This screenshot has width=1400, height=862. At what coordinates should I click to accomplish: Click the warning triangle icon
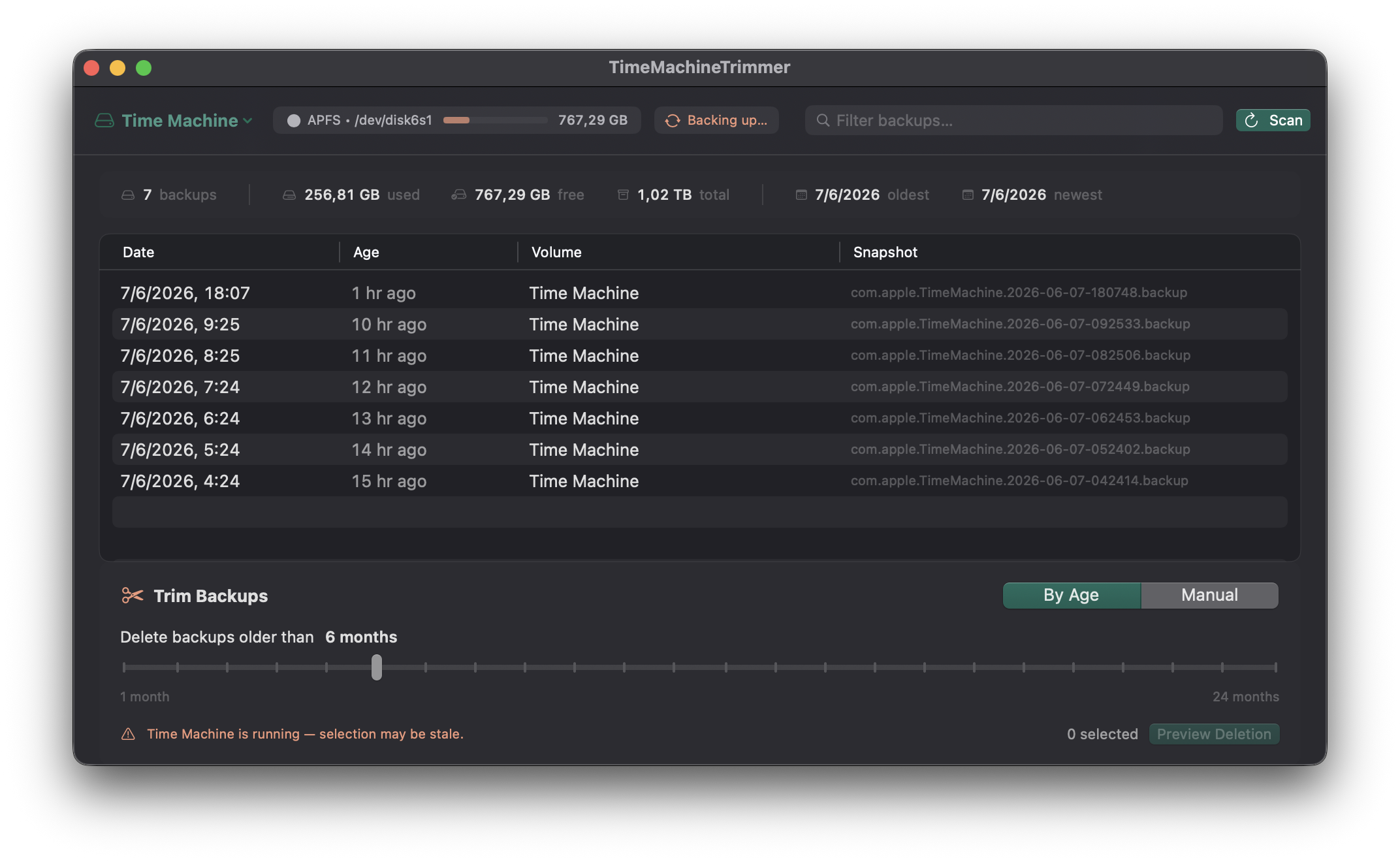pyautogui.click(x=129, y=734)
